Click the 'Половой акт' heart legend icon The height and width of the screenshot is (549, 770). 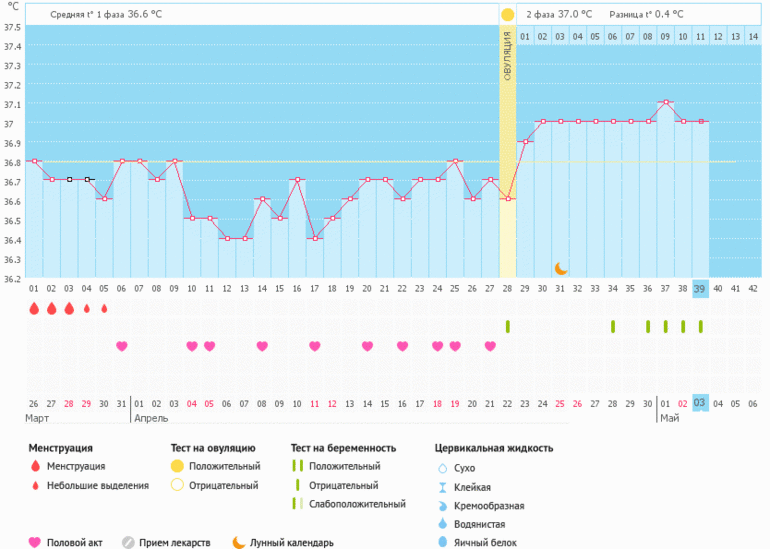pos(35,542)
